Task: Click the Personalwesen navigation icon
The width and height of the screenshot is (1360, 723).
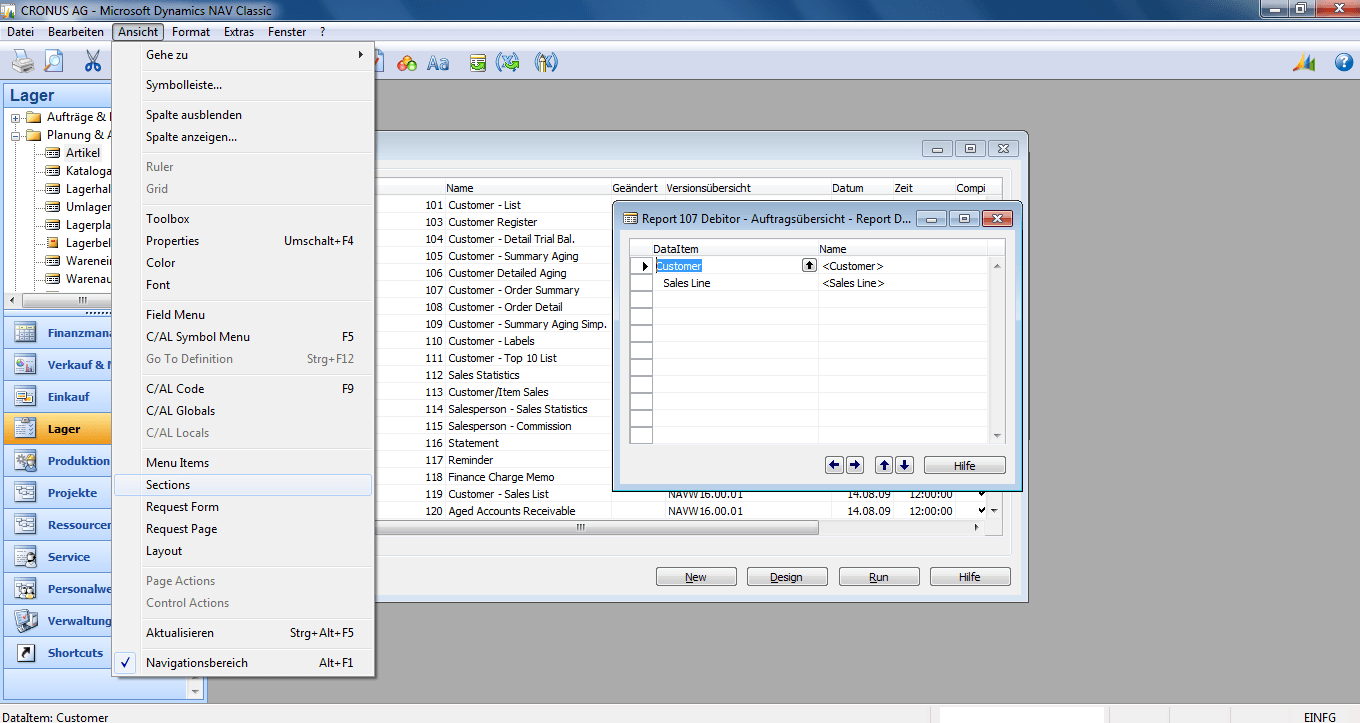Action: tap(26, 589)
